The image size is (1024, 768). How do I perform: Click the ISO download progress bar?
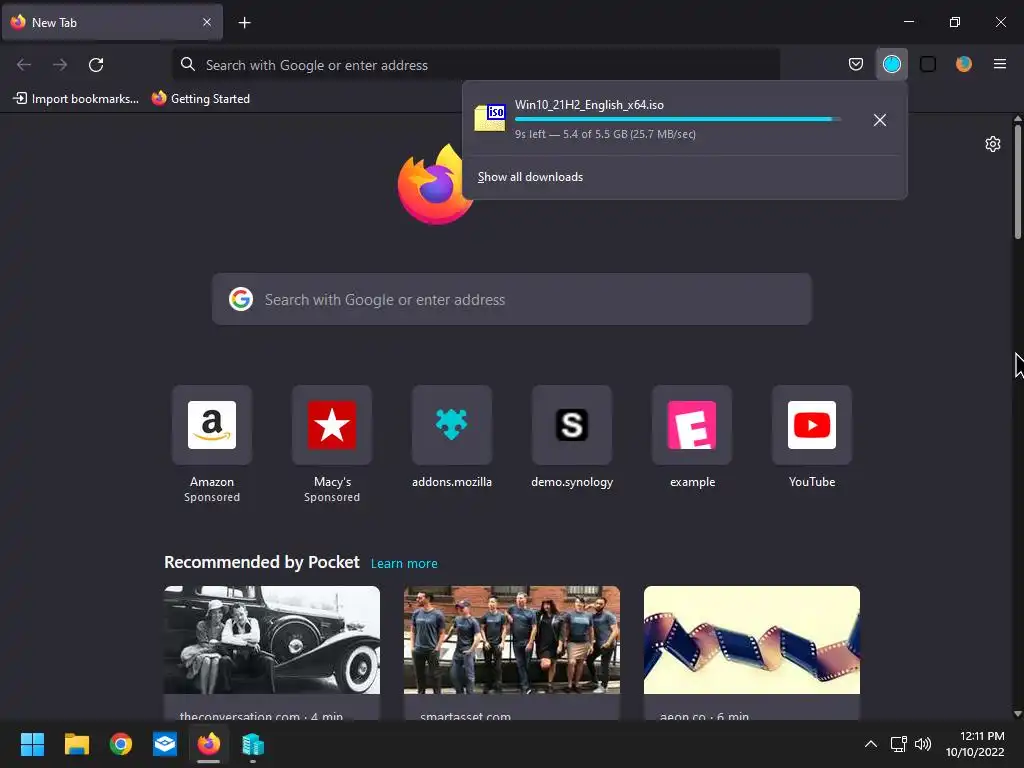pos(677,119)
